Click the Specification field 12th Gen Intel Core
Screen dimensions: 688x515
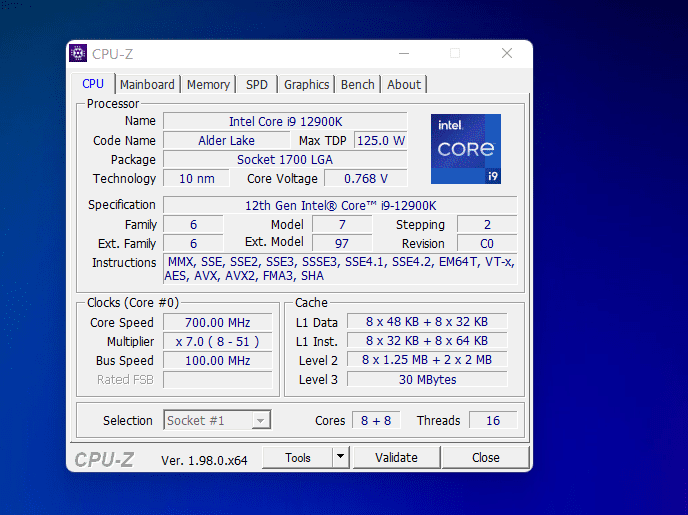click(x=340, y=205)
